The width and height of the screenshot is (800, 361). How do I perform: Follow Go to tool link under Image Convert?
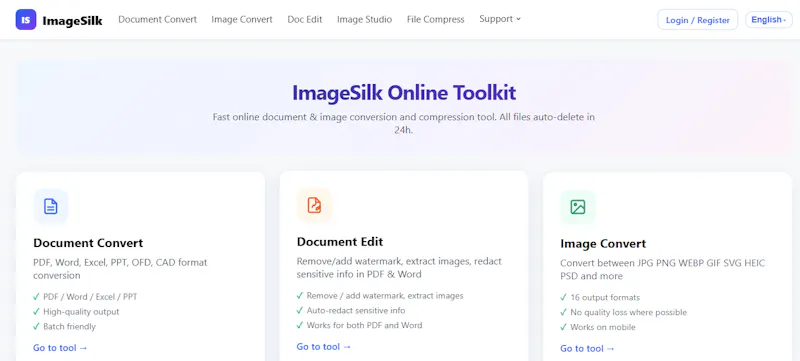click(x=587, y=348)
